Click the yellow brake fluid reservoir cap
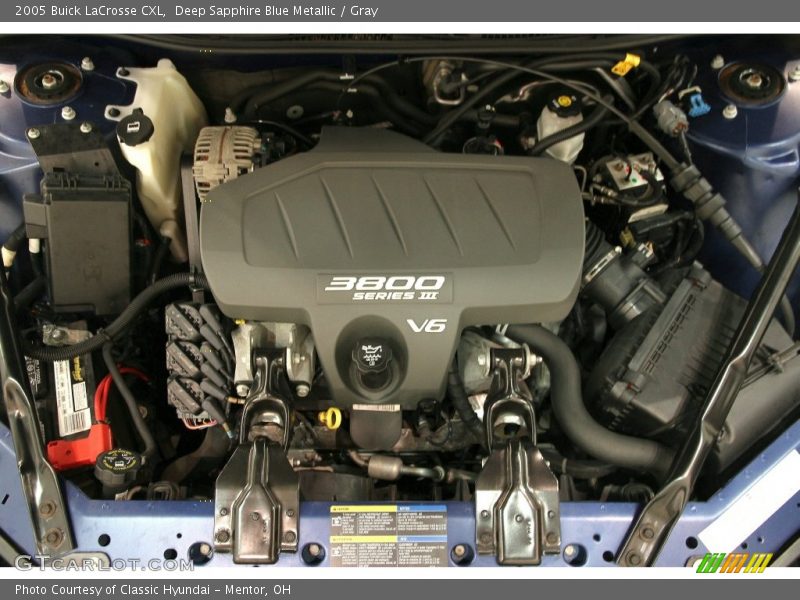Image resolution: width=800 pixels, height=600 pixels. (564, 102)
